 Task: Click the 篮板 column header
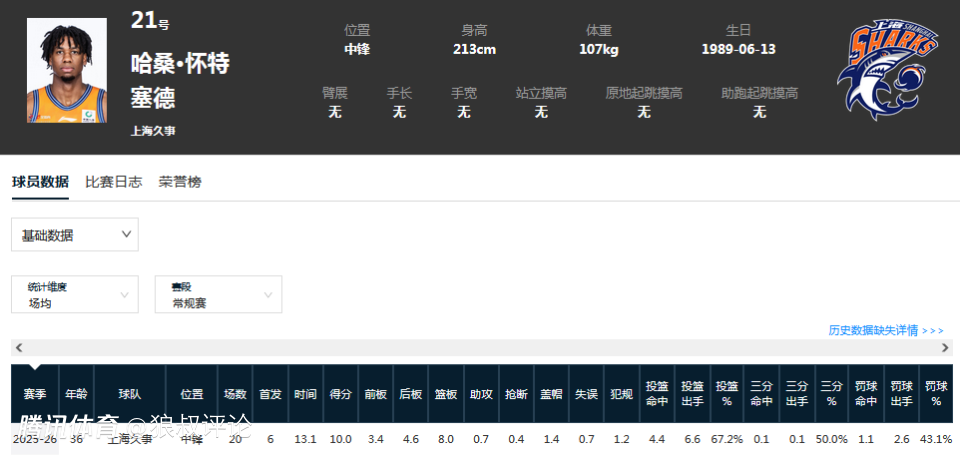[x=445, y=394]
